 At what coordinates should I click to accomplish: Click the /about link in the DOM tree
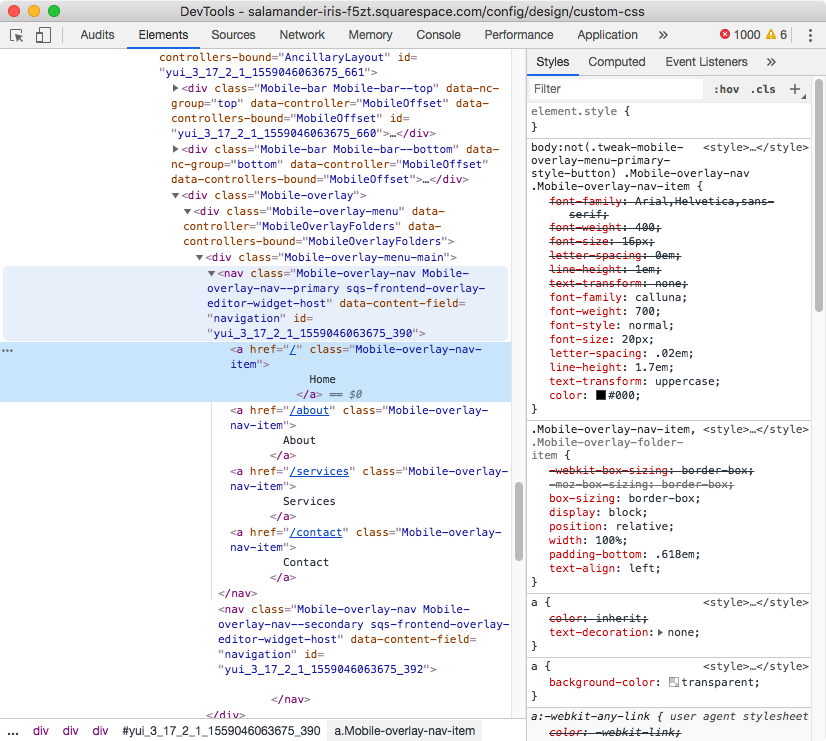click(310, 410)
